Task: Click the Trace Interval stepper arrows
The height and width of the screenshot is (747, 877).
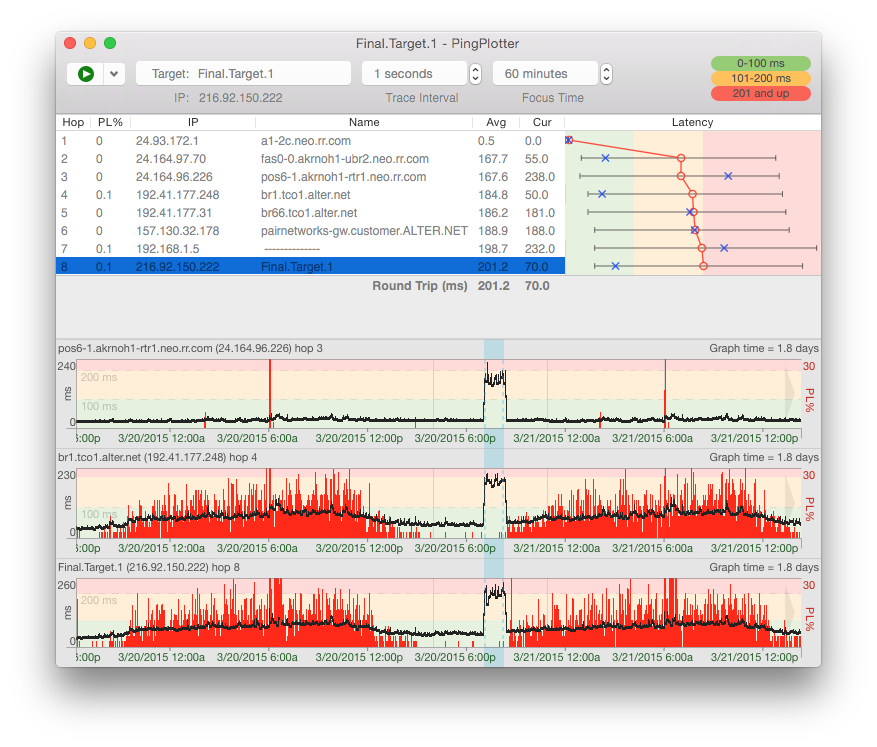Action: pyautogui.click(x=475, y=74)
